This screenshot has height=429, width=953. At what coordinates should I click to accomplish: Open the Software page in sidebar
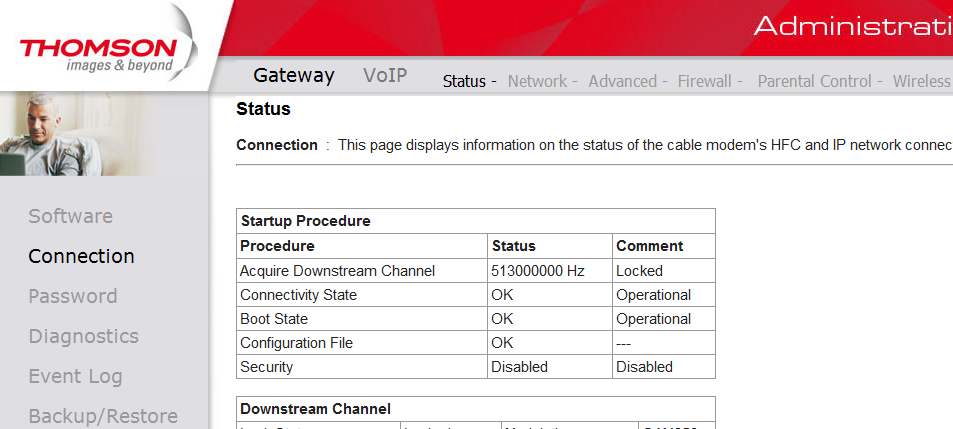(x=70, y=216)
